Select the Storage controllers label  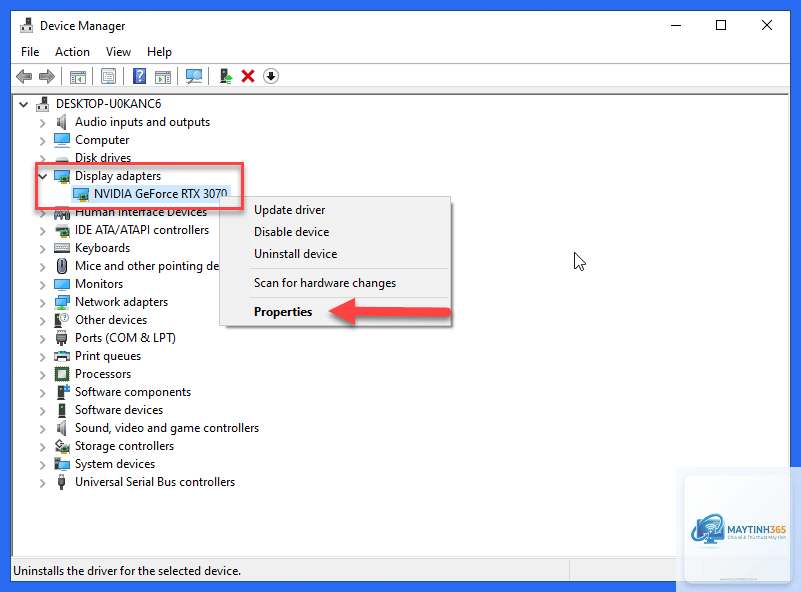(124, 446)
